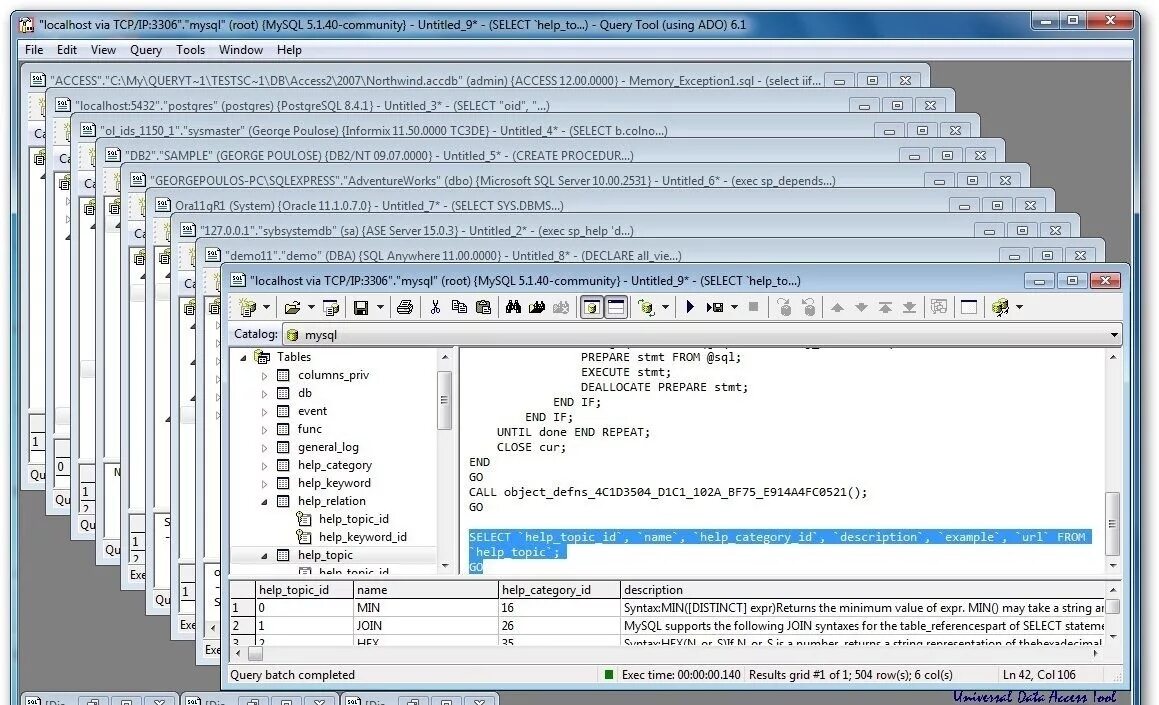Toggle the object browser pane button
Screen dimensions: 1159x705
pos(591,307)
